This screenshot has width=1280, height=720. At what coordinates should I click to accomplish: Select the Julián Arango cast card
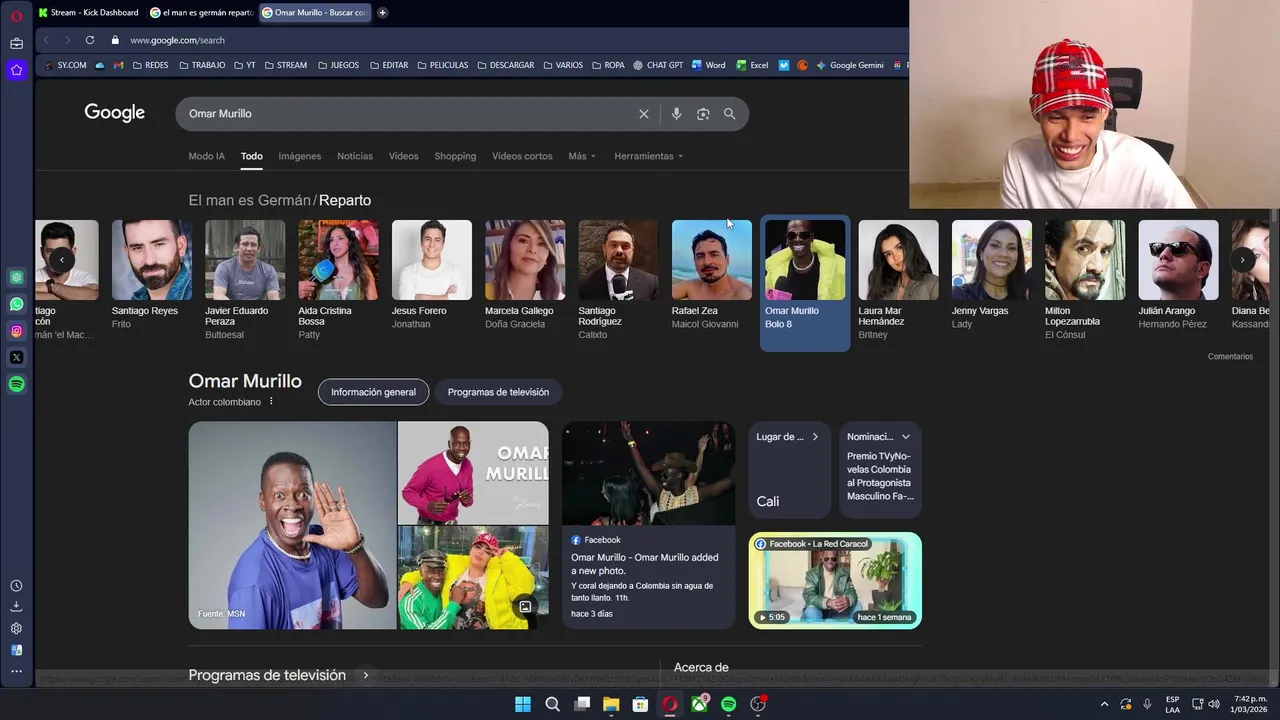click(x=1178, y=276)
